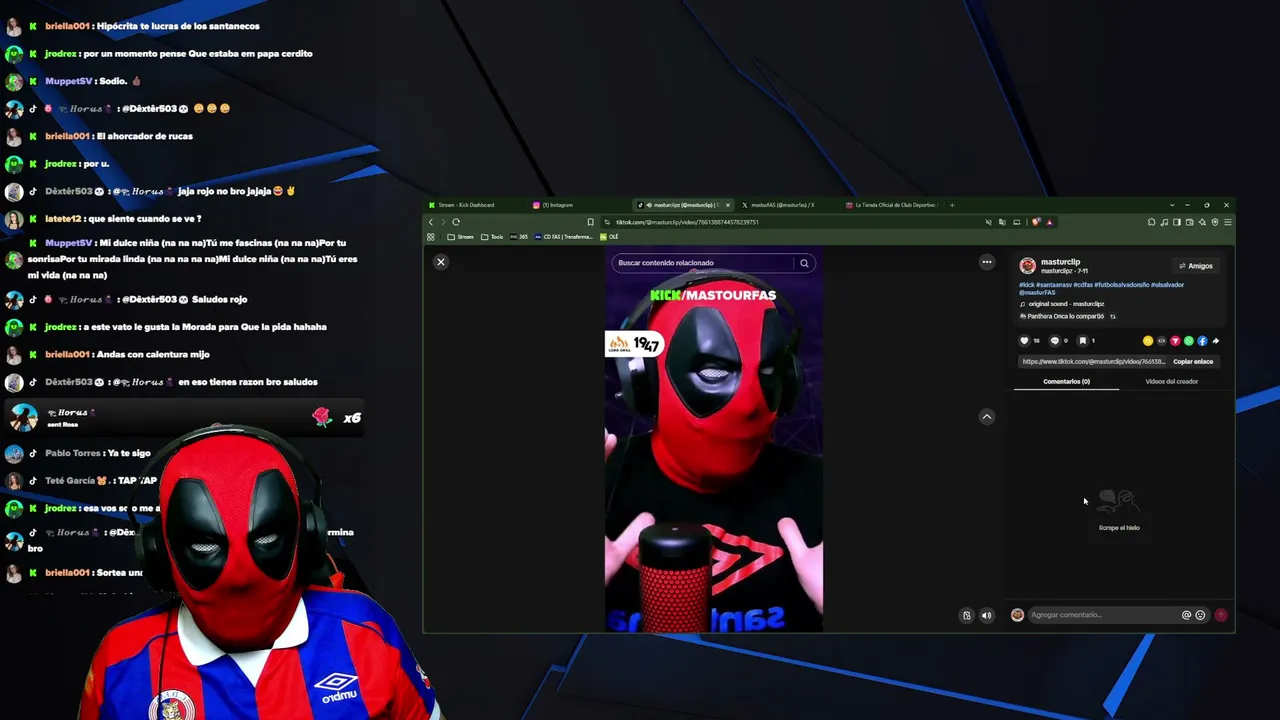Open a new browser tab with plus button
Viewport: 1280px width, 720px height.
coord(952,205)
